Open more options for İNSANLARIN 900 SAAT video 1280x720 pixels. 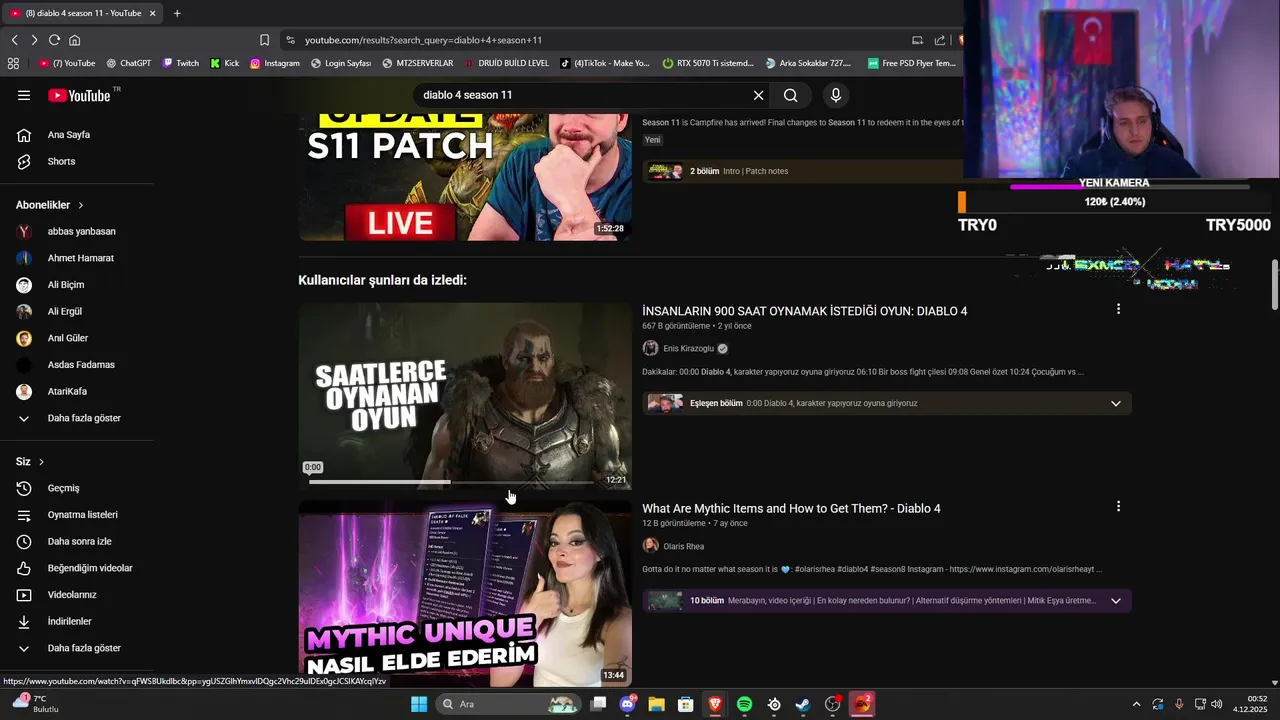(x=1118, y=309)
